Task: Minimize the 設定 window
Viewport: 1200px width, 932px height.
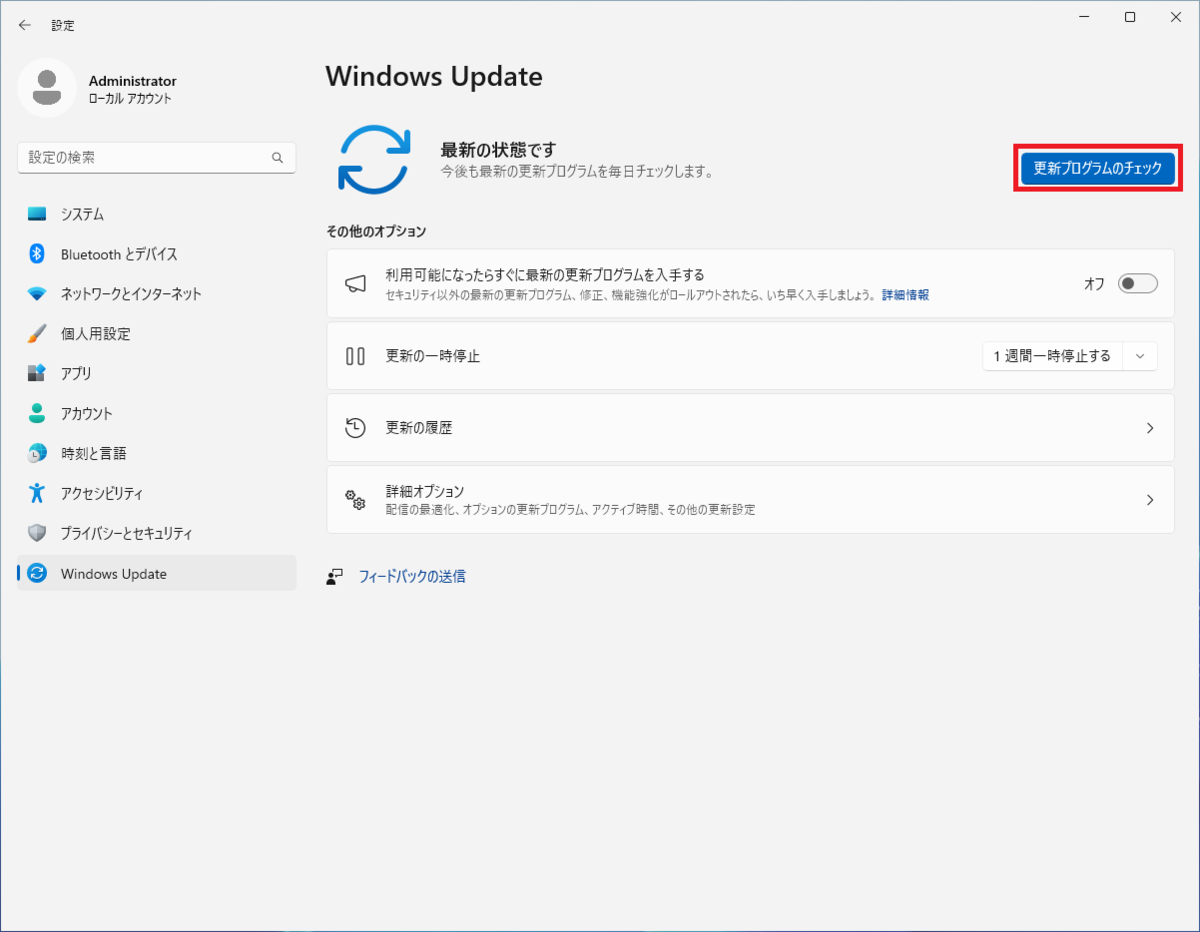Action: point(1084,17)
